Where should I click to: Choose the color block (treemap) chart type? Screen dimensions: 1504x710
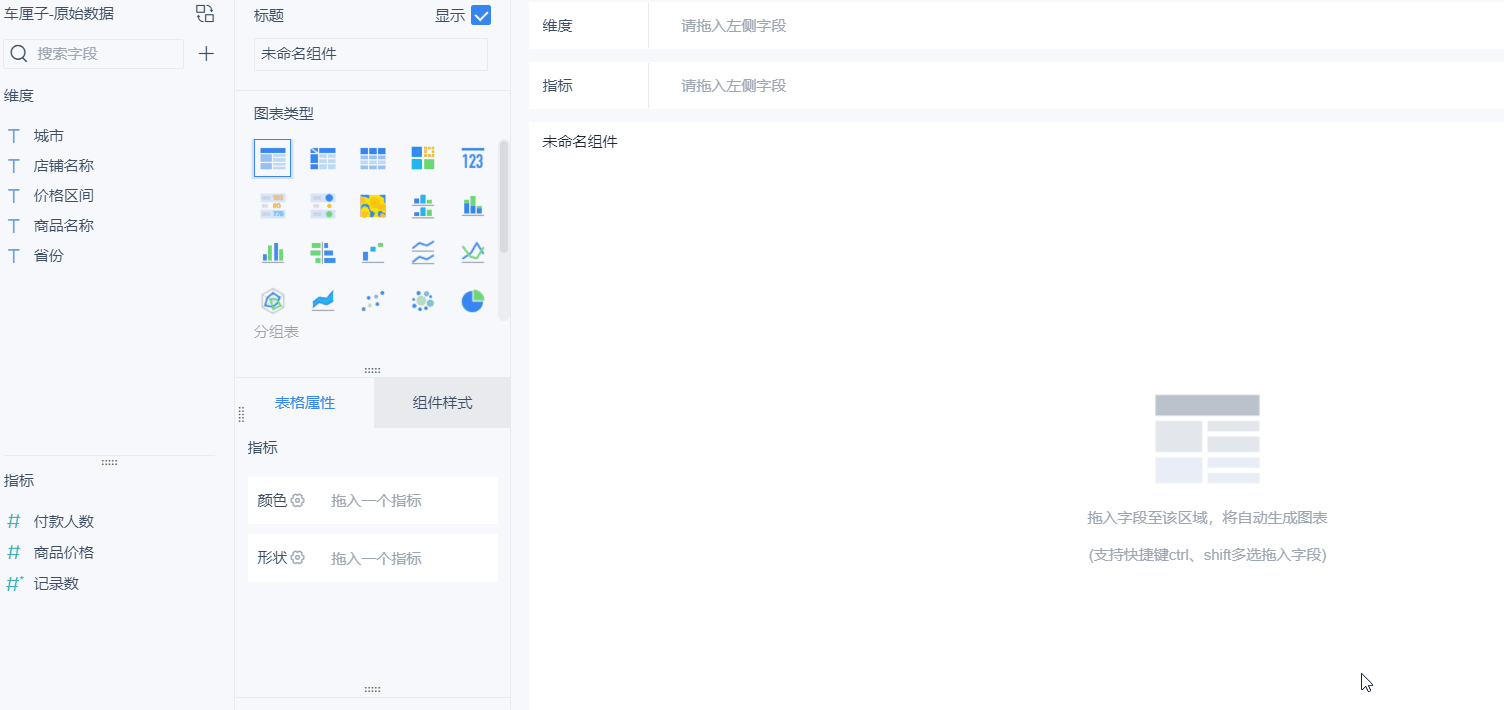422,157
